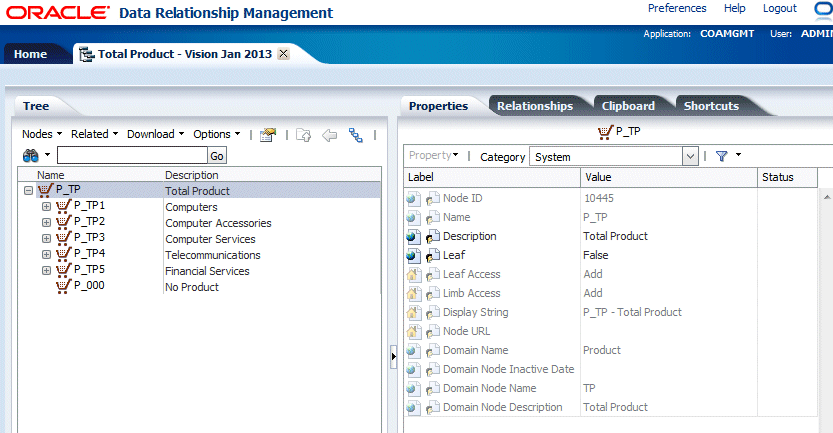The image size is (833, 433).
Task: Click the Label column header
Action: (492, 177)
